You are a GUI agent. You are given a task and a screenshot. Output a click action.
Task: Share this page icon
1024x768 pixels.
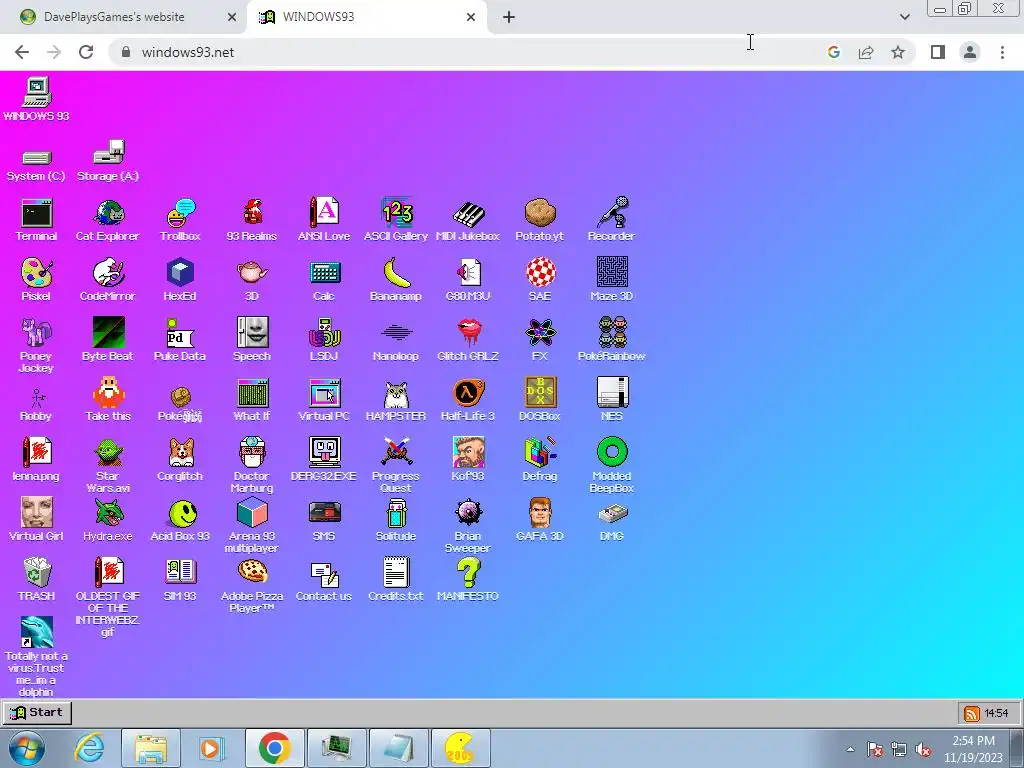pos(866,52)
